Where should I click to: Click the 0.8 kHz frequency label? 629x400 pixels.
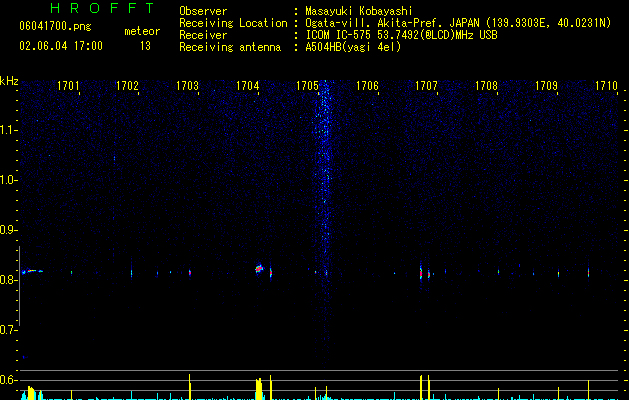point(8,280)
